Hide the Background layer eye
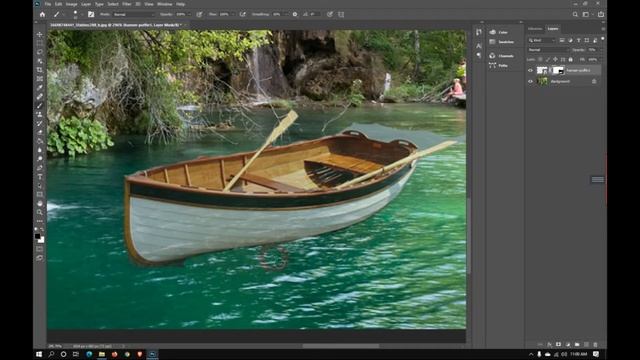This screenshot has height=360, width=640. 531,81
